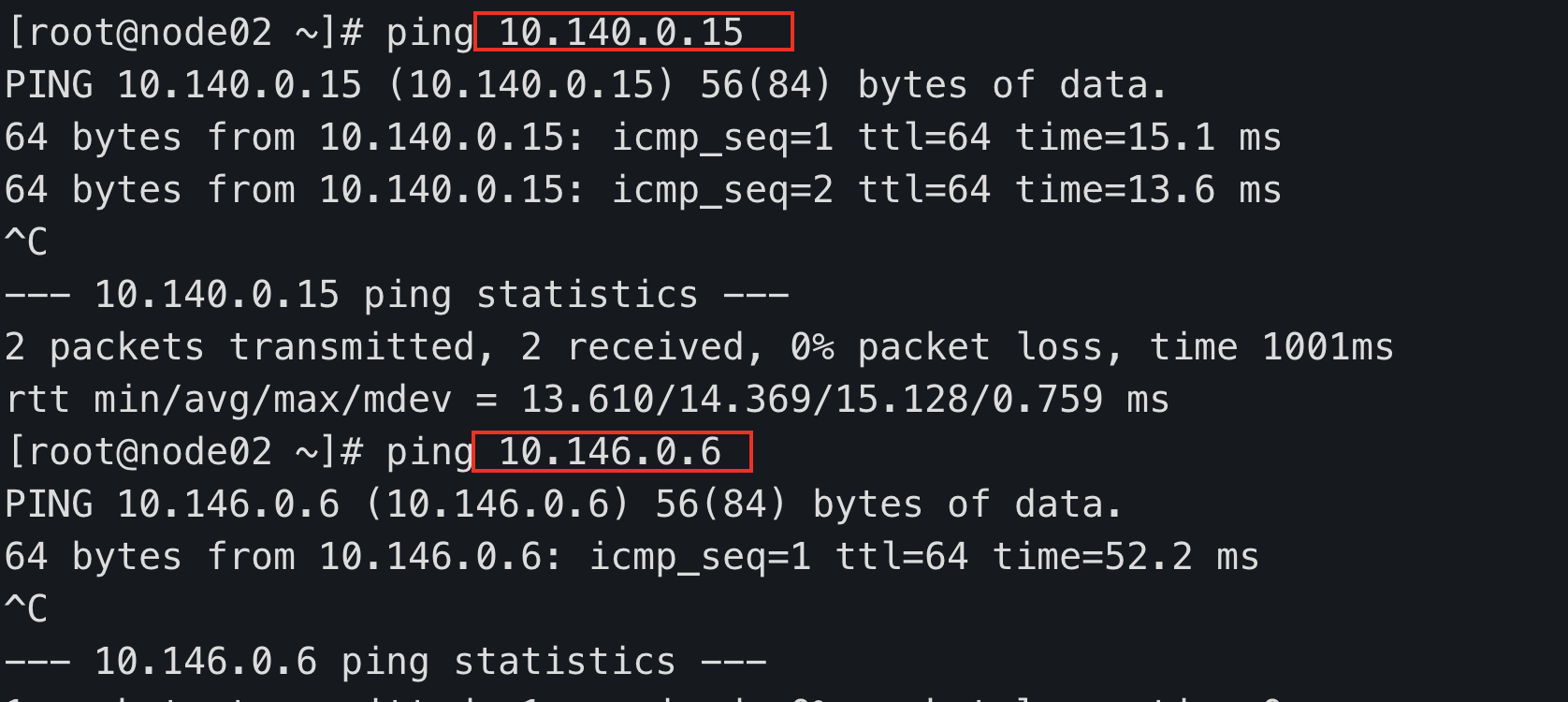Click the first ^C interrupt line
This screenshot has height=702, width=1568.
[26, 242]
